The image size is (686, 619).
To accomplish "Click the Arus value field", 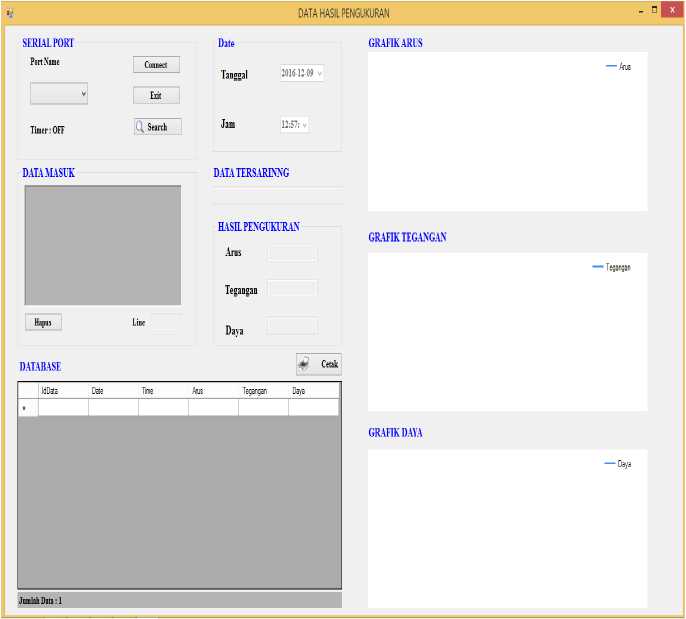I will click(x=292, y=253).
